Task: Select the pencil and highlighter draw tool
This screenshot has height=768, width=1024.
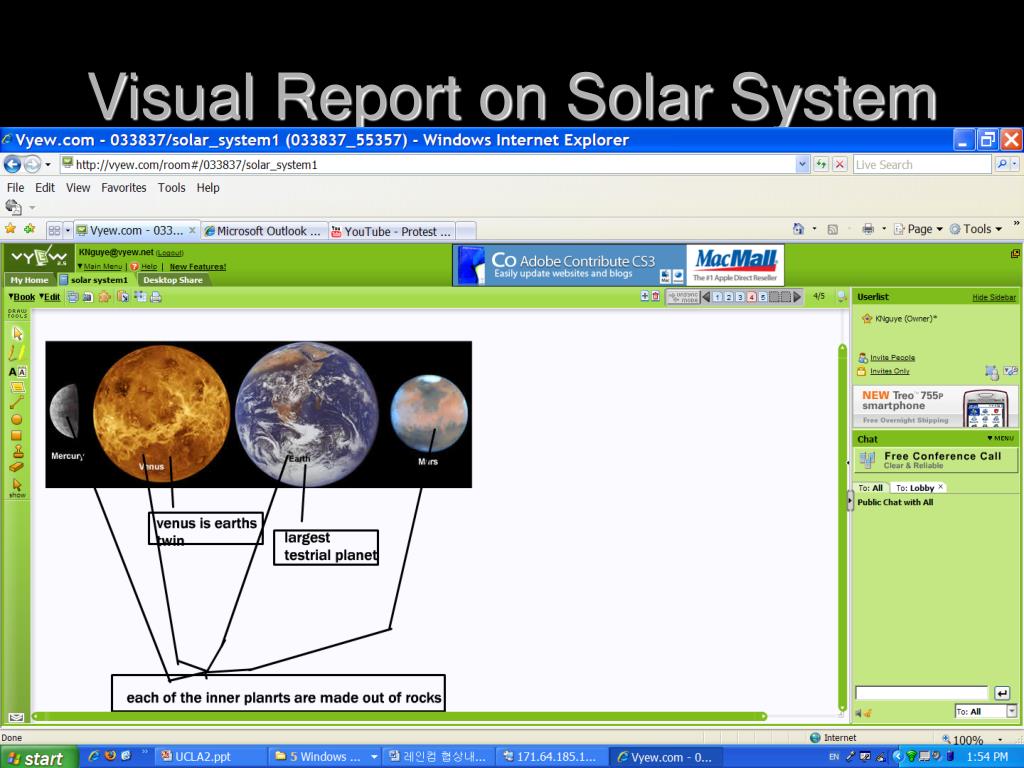Action: click(16, 353)
